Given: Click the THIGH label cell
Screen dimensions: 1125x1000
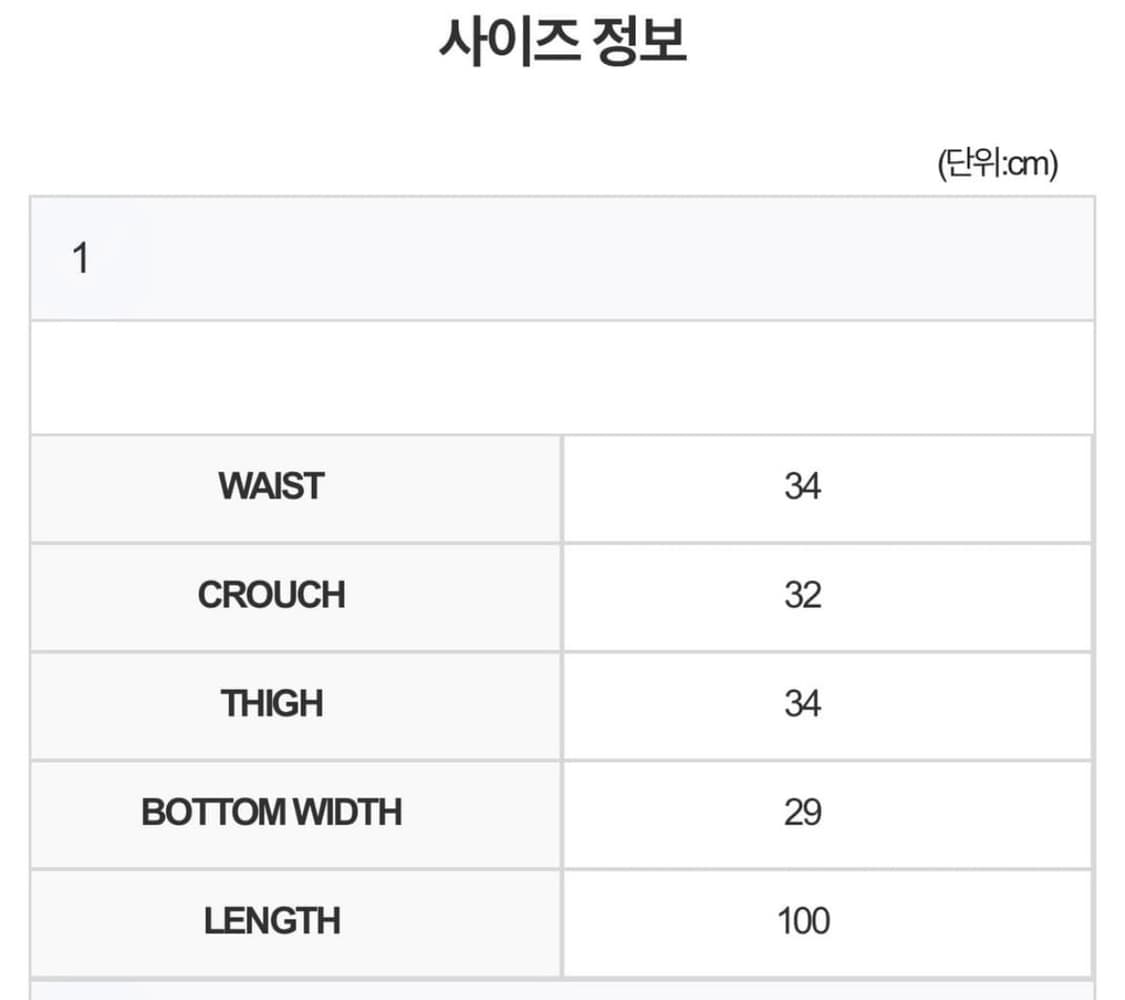Looking at the screenshot, I should (272, 704).
